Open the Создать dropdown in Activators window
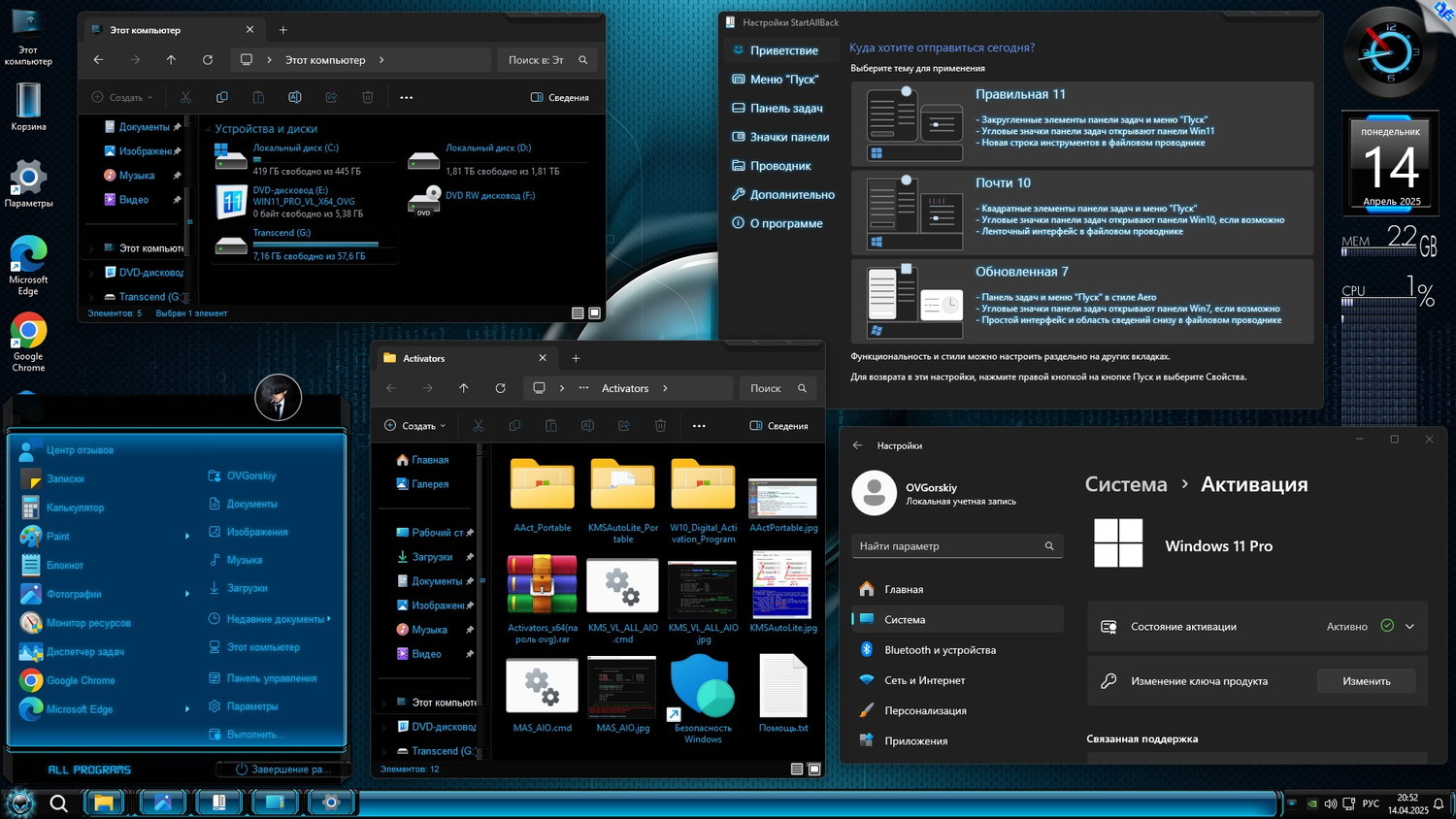 tap(416, 426)
